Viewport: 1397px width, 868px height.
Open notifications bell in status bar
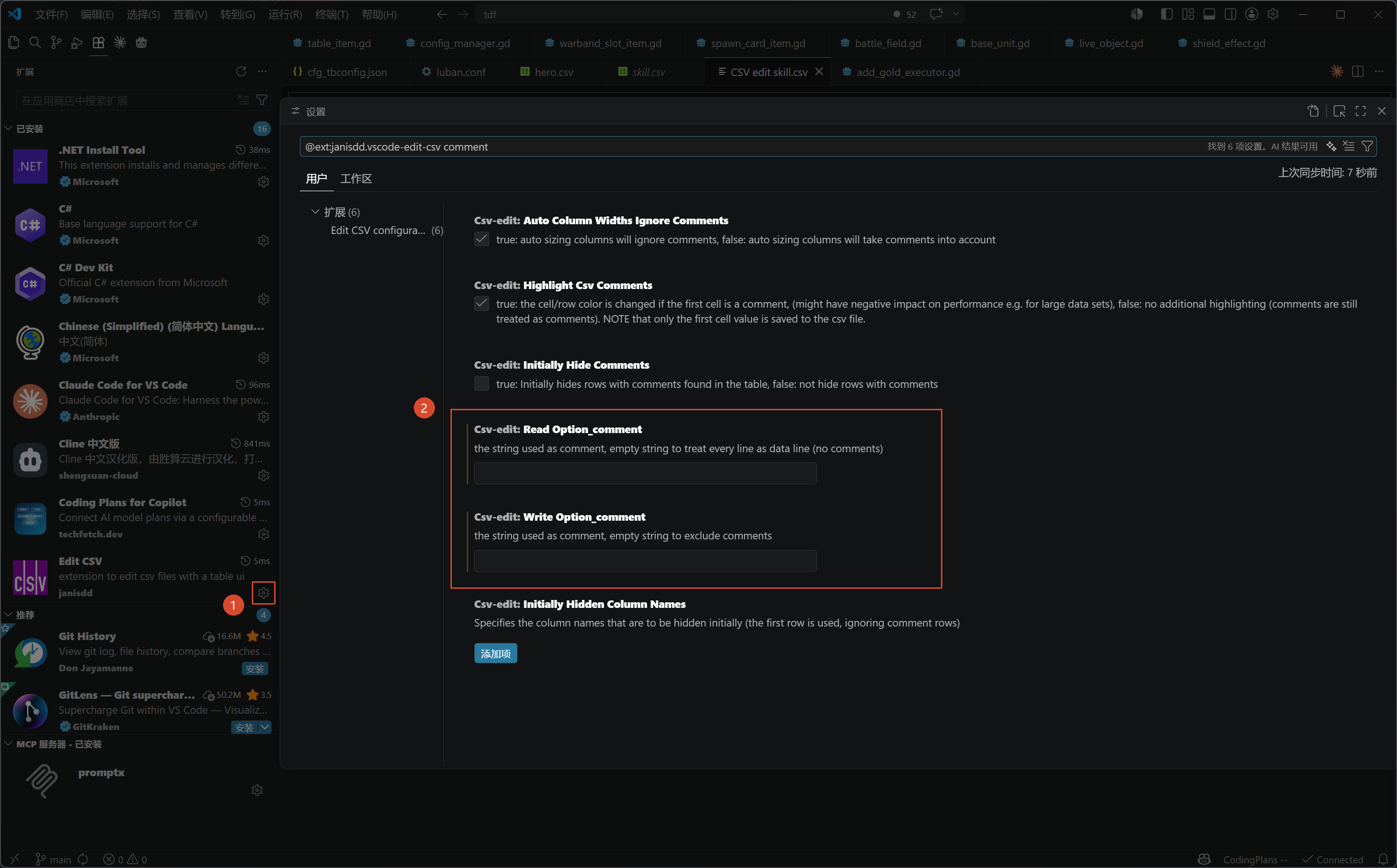click(1383, 859)
